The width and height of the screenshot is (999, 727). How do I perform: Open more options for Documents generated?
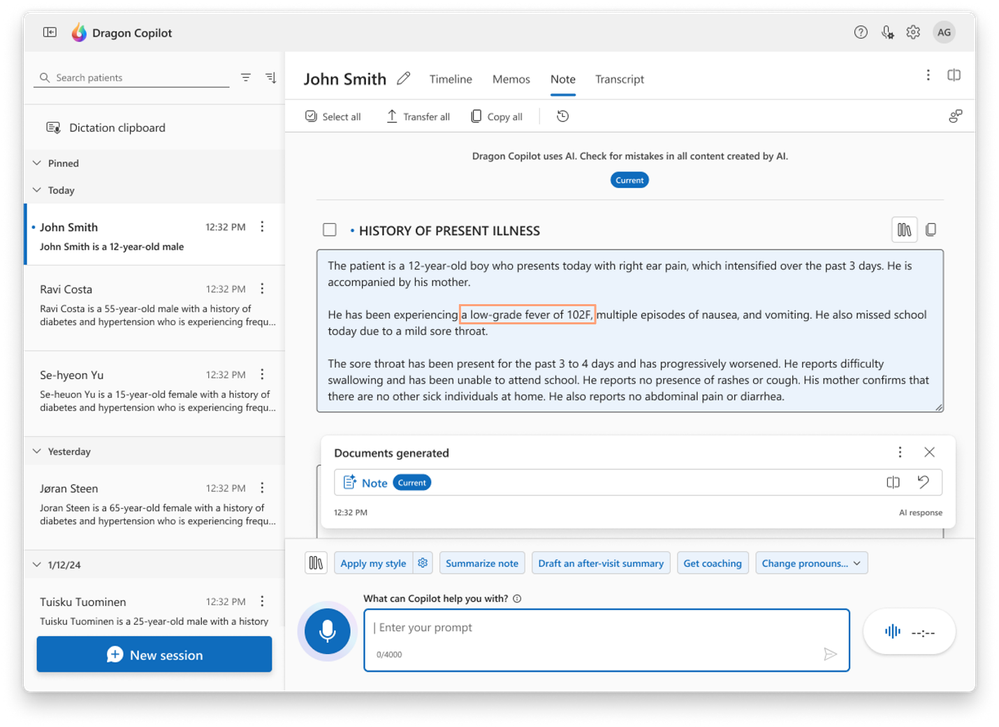pos(900,452)
